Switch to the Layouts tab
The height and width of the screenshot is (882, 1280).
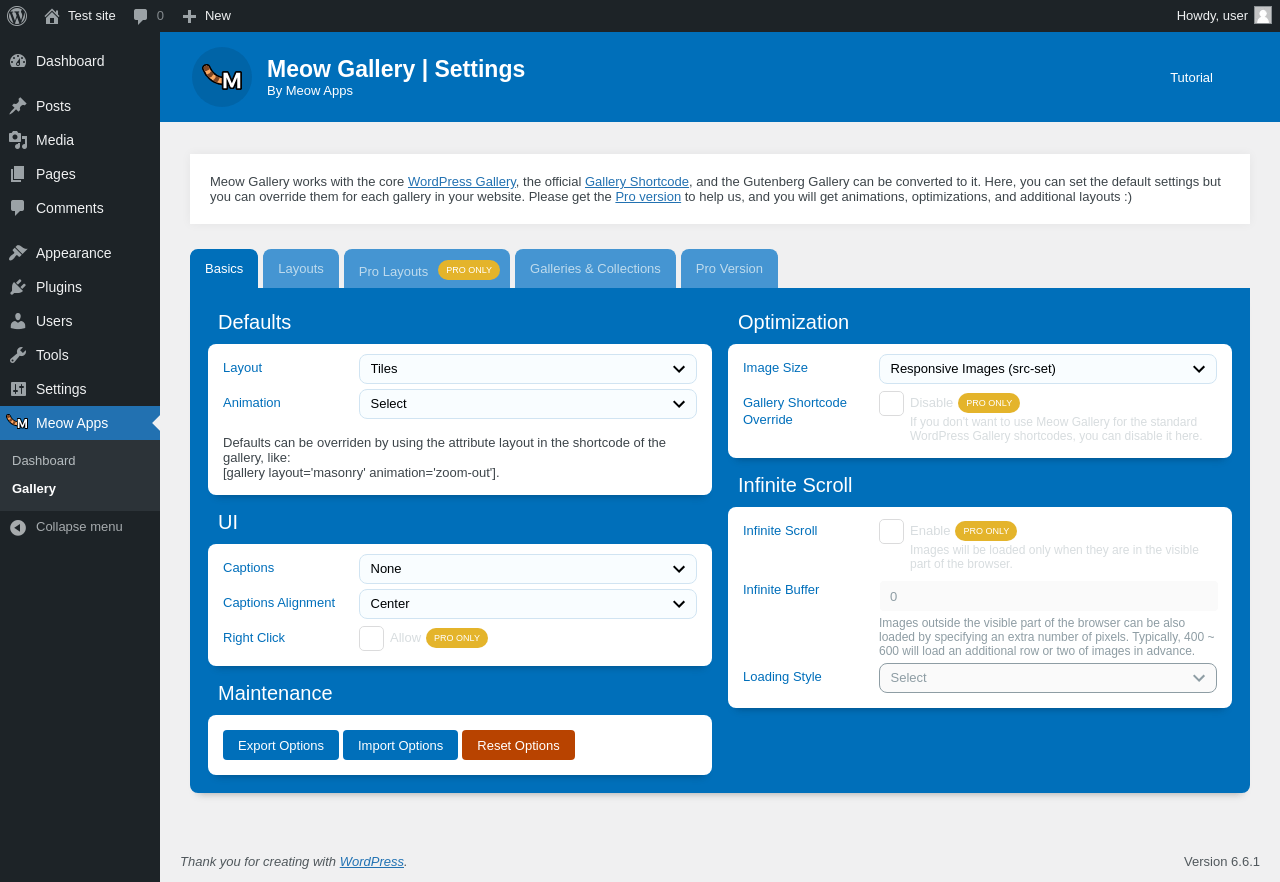click(301, 269)
